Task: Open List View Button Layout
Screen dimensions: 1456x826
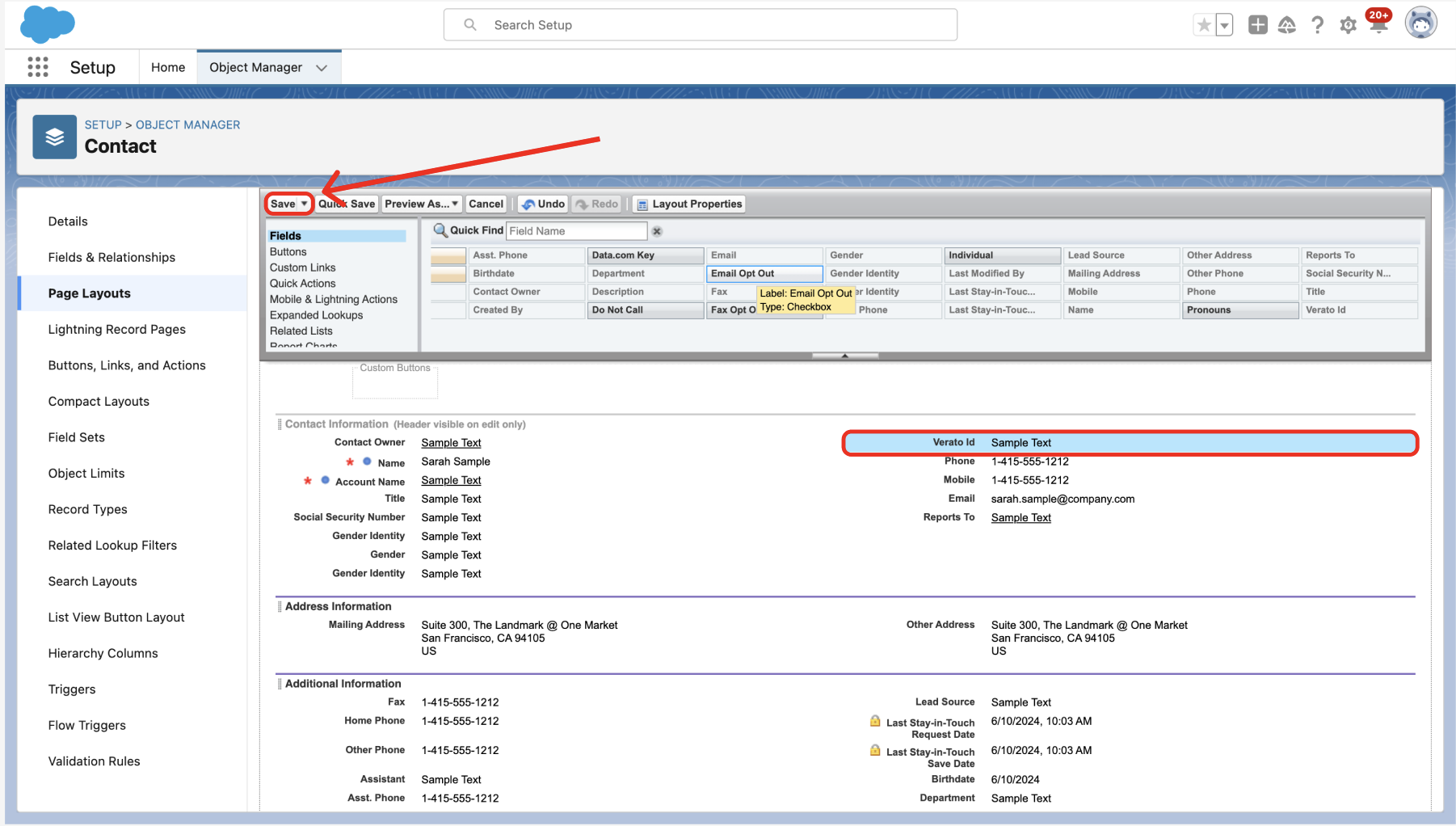Action: click(x=116, y=617)
